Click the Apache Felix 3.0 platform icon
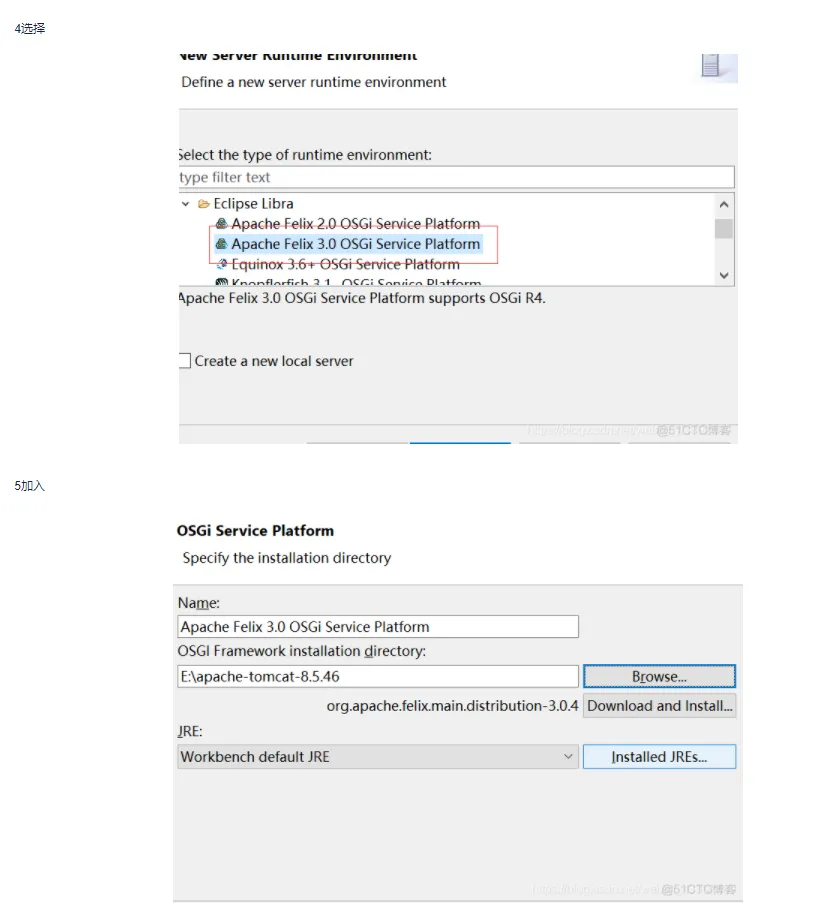 click(222, 244)
